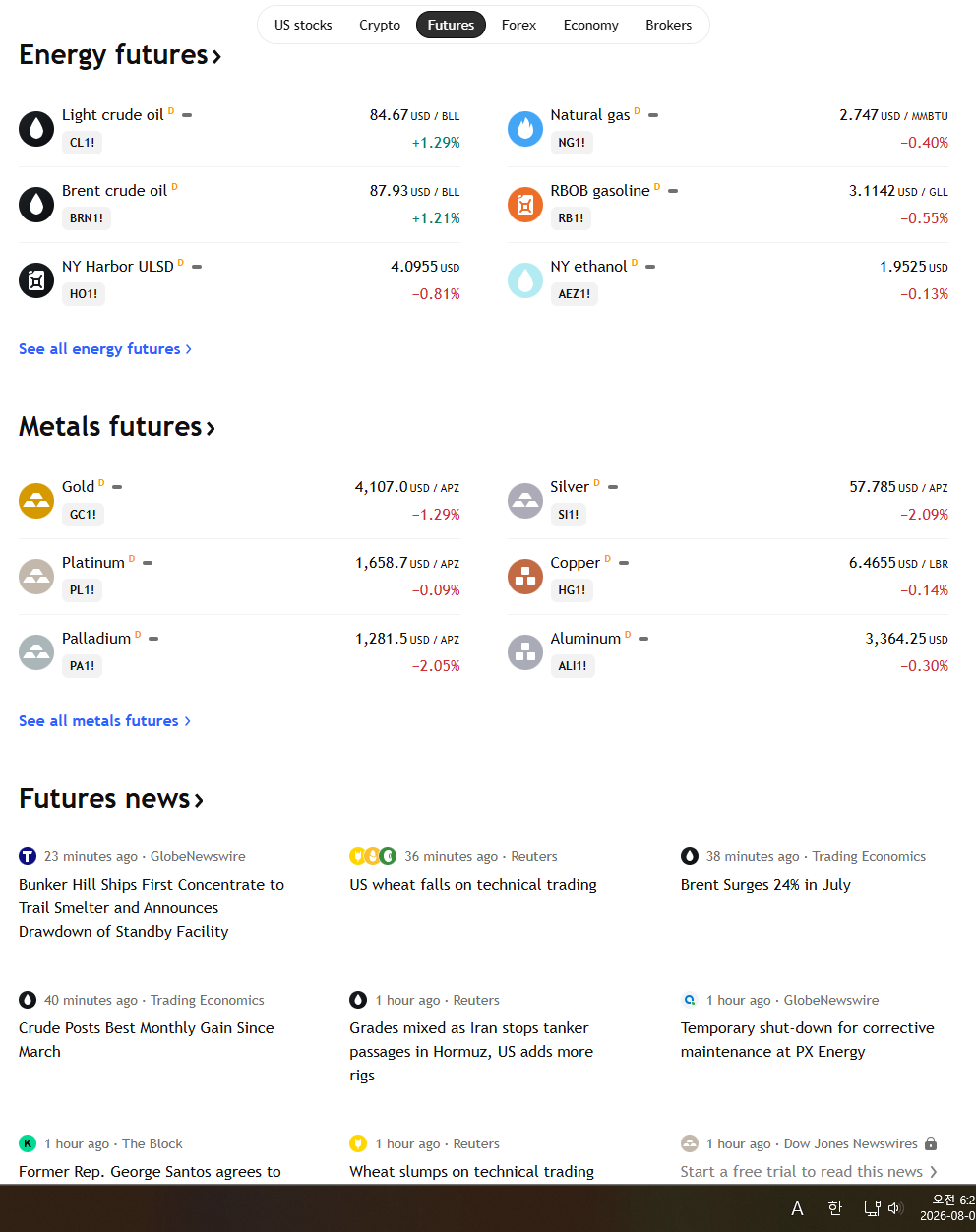Switch to the Crypto tab
The height and width of the screenshot is (1232, 976).
[x=380, y=25]
